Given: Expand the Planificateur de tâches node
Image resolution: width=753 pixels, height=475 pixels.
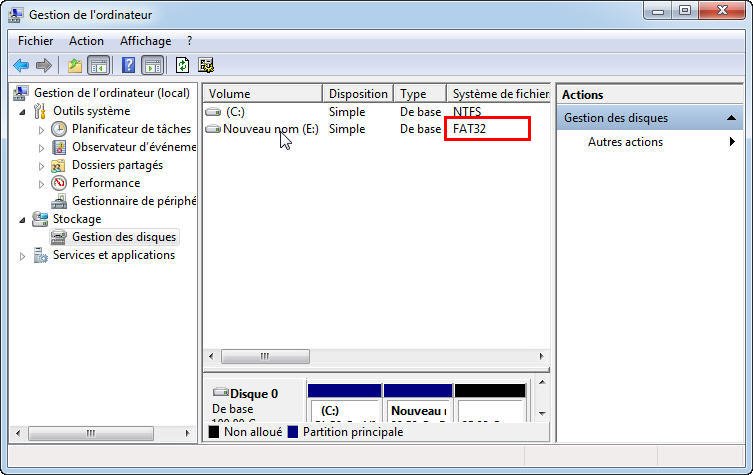Looking at the screenshot, I should click(x=41, y=130).
